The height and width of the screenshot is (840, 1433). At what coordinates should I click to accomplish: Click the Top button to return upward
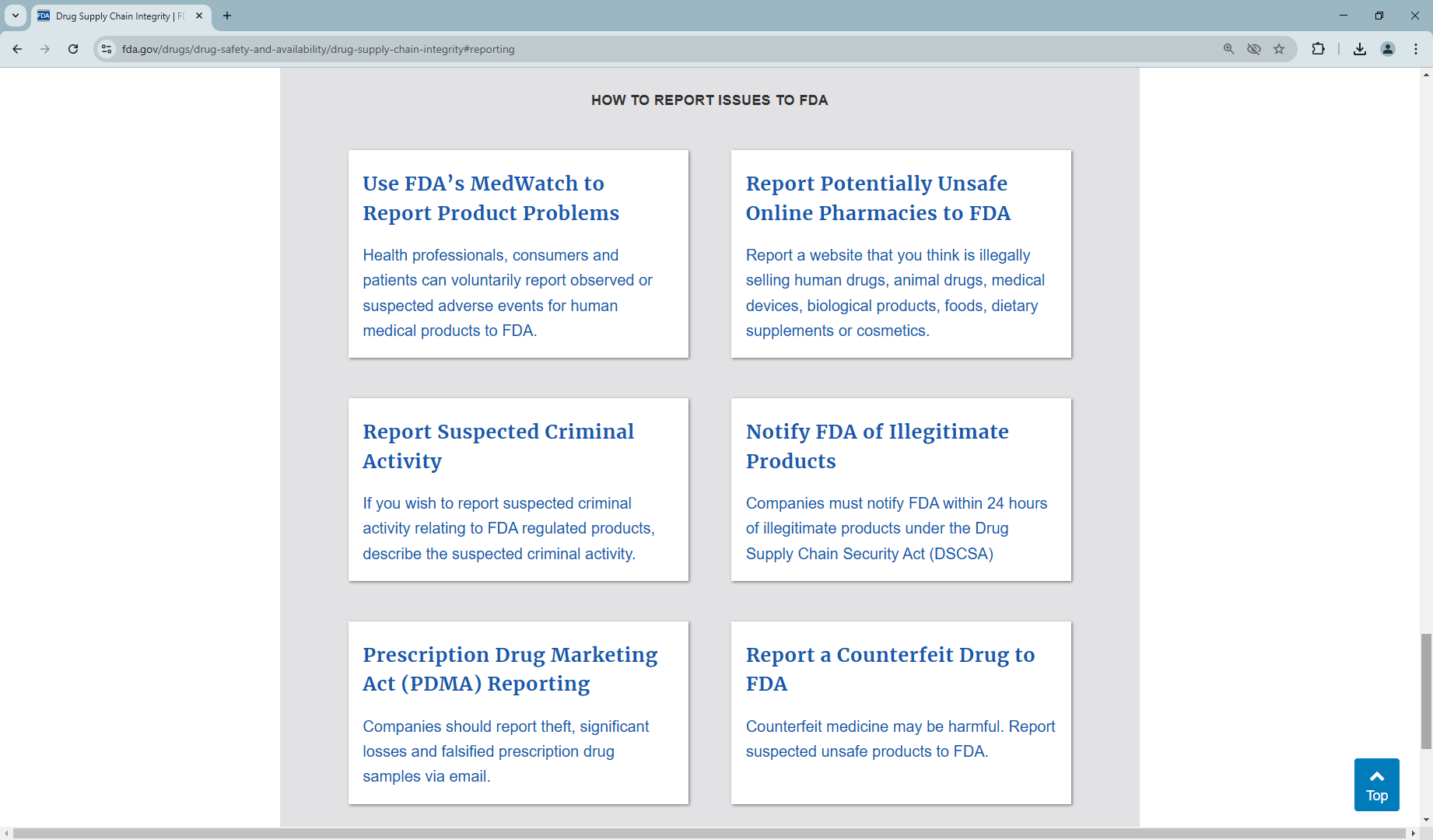(x=1377, y=785)
